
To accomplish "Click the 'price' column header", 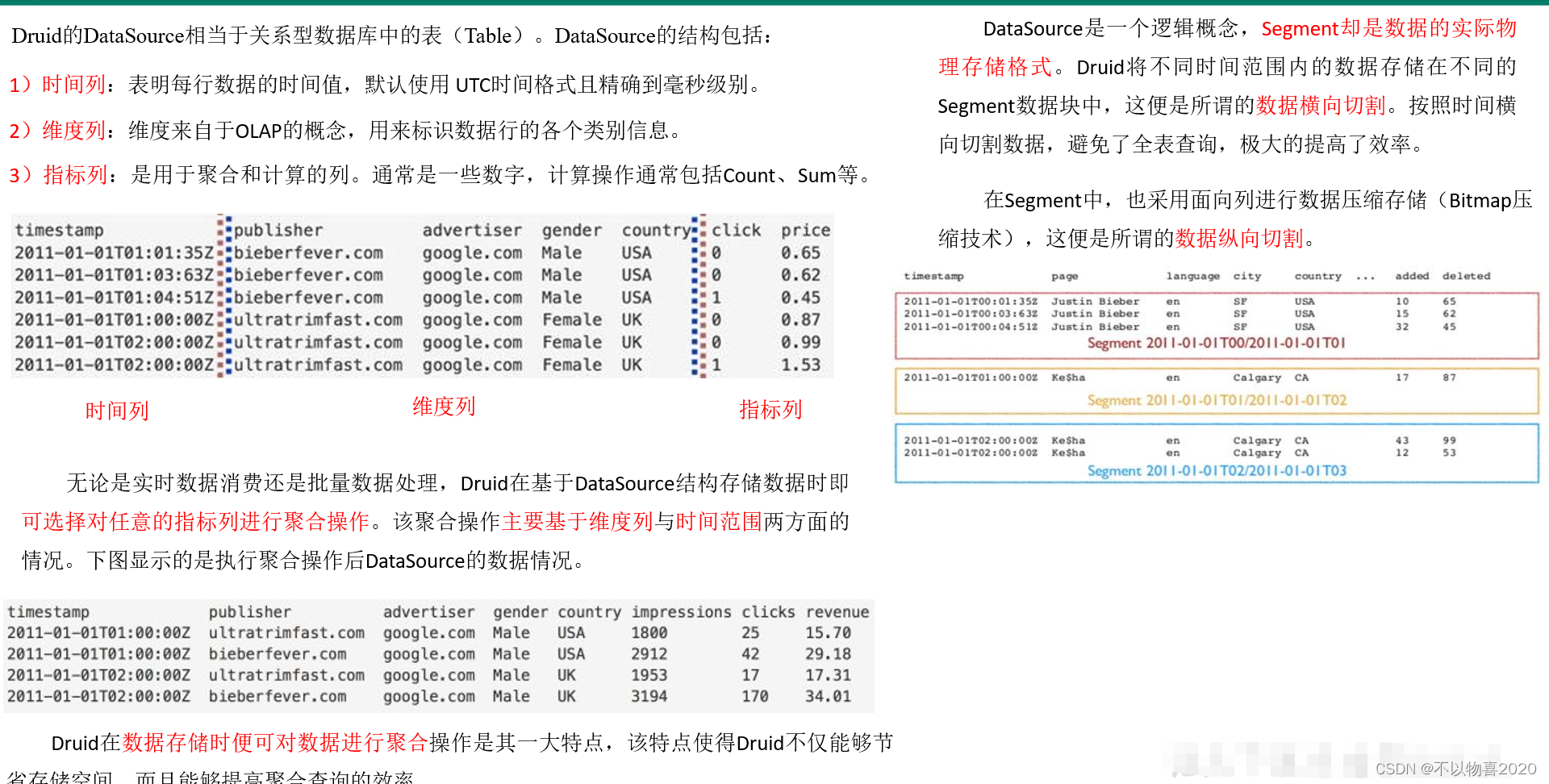I will coord(805,230).
